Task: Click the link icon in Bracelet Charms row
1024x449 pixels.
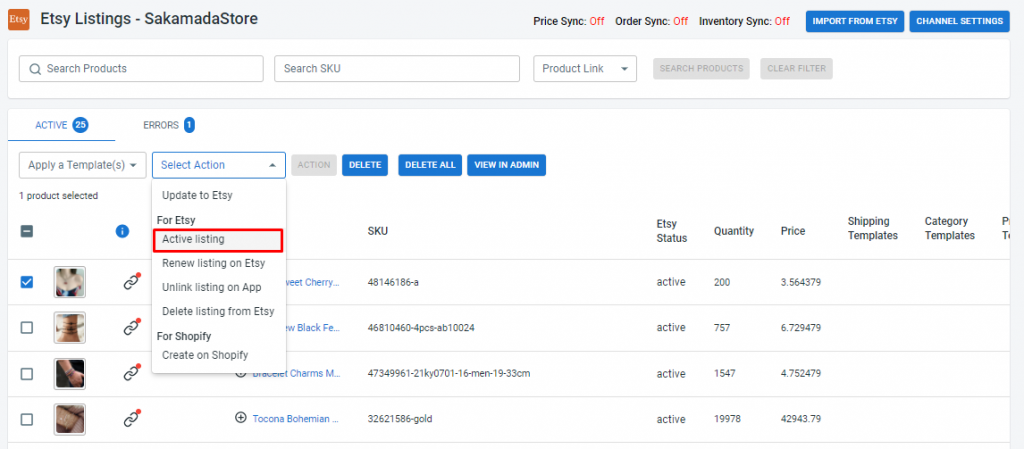Action: (132, 373)
